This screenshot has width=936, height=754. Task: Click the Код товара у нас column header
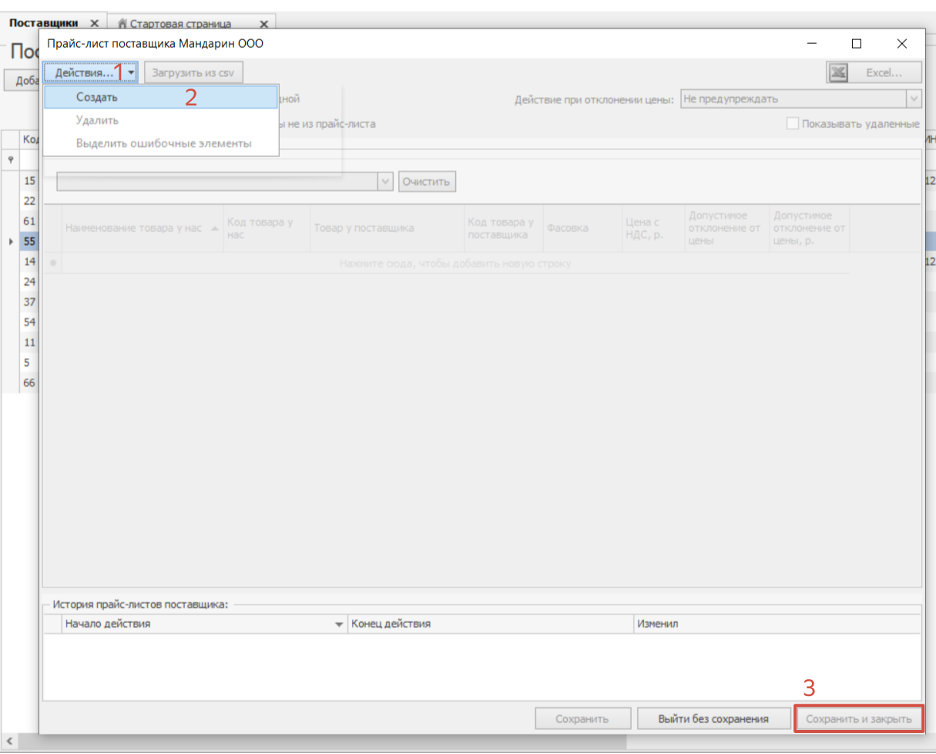click(x=266, y=228)
